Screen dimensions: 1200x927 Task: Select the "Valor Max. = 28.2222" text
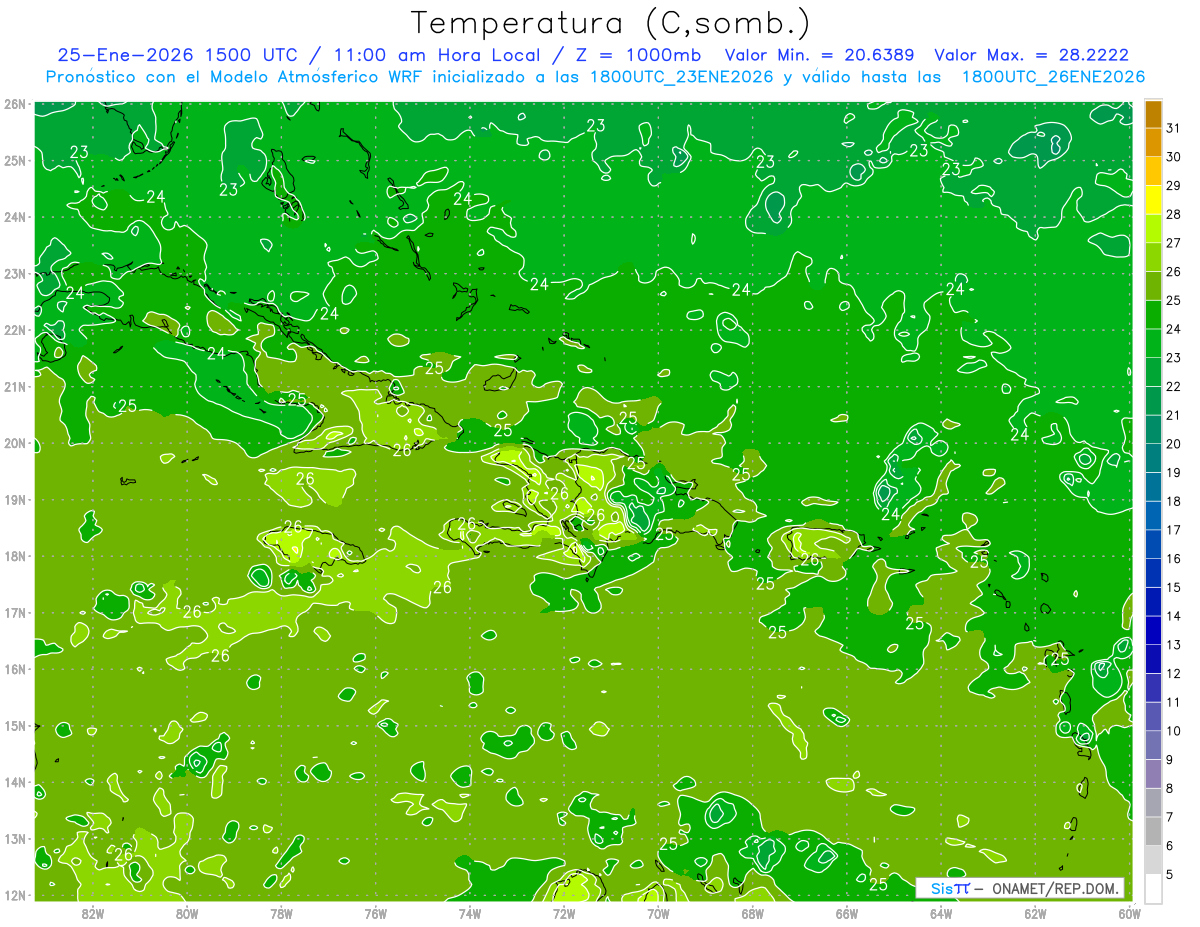coord(1032,55)
